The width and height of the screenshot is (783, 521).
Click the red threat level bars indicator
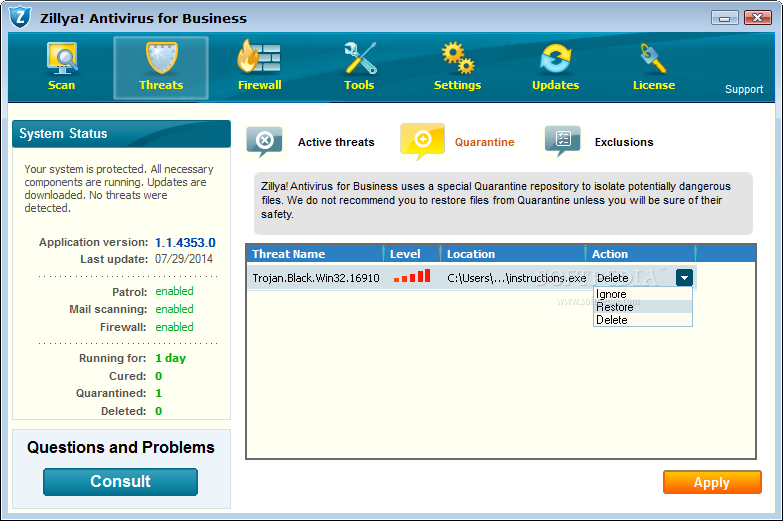412,276
